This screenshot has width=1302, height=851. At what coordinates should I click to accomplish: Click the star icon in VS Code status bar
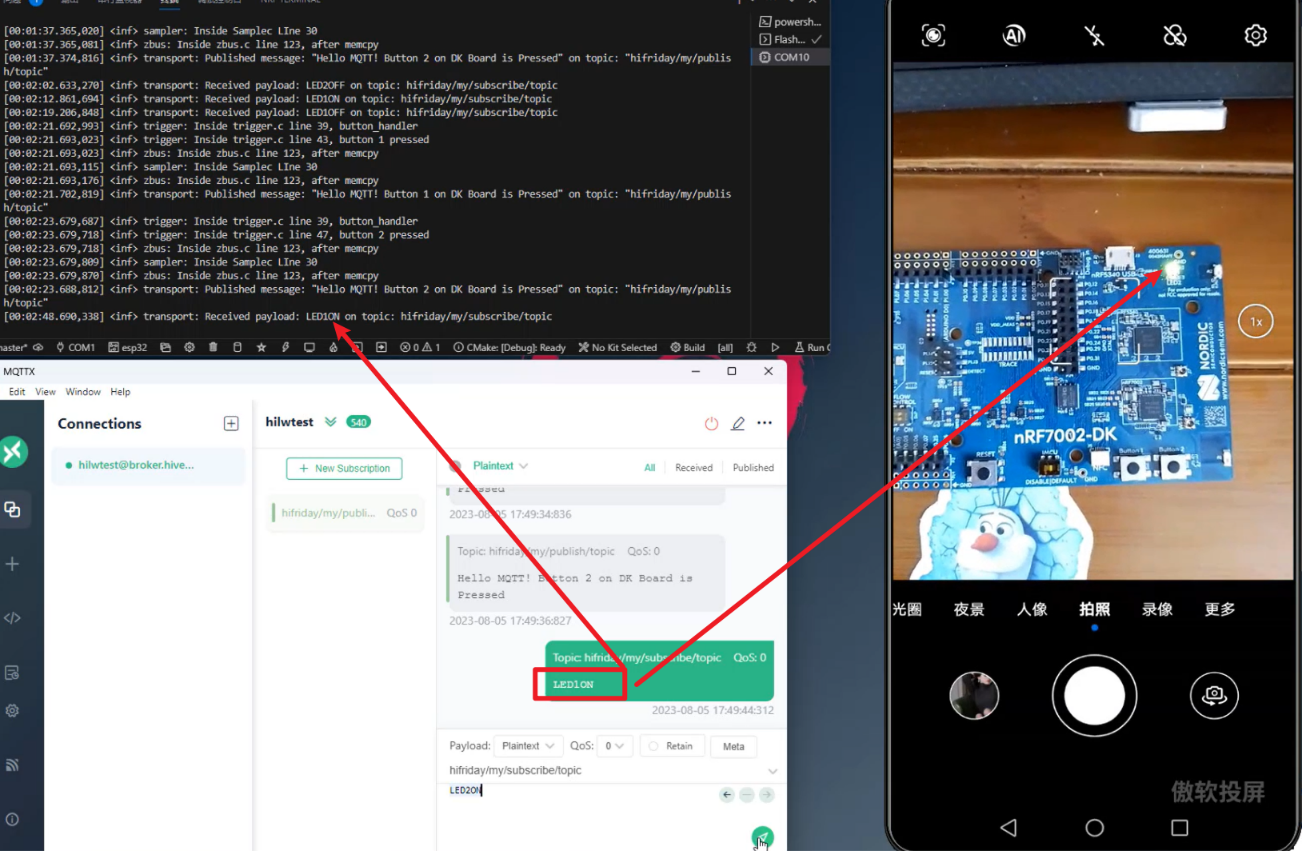[261, 348]
